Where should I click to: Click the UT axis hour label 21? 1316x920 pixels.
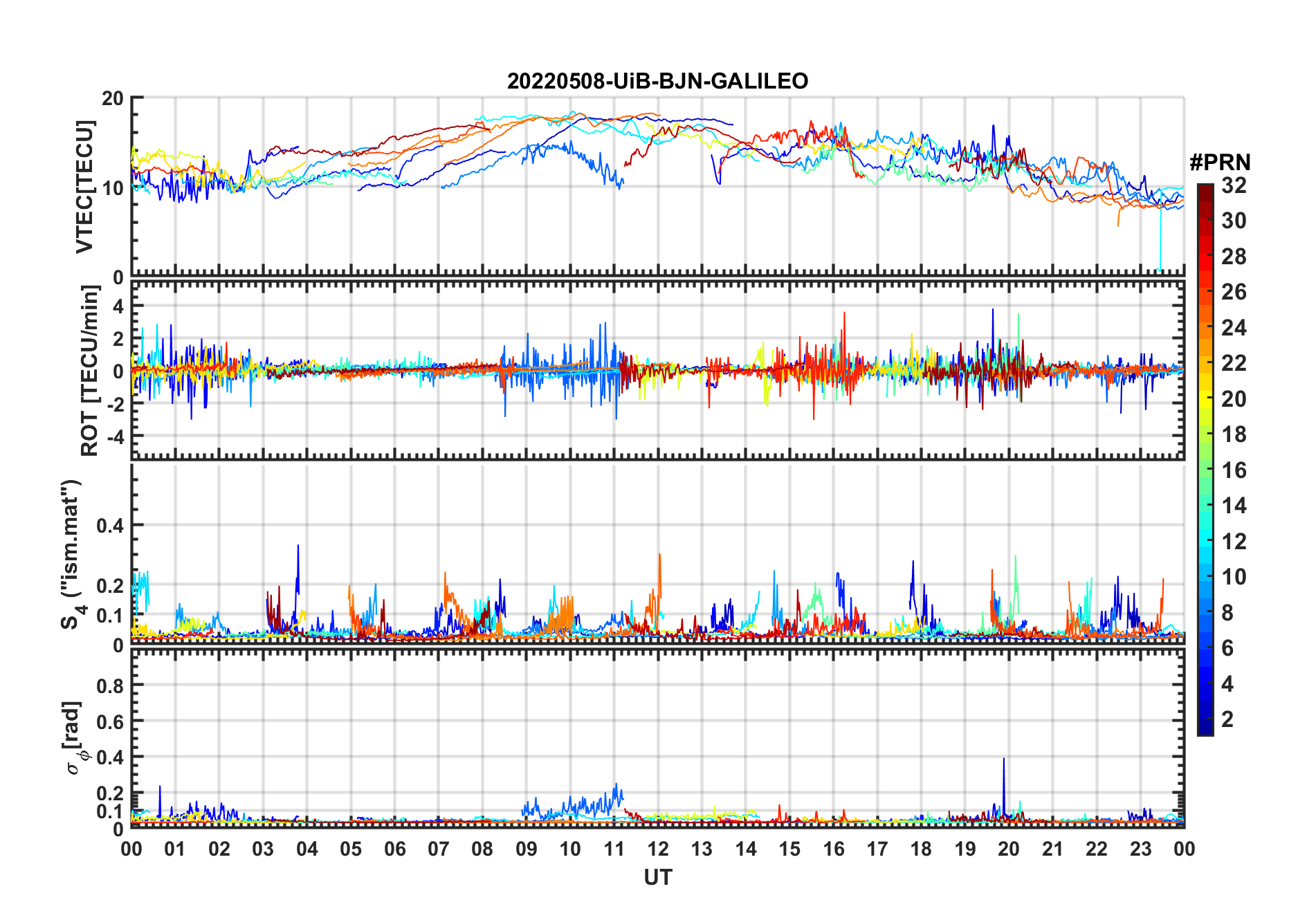click(1052, 849)
